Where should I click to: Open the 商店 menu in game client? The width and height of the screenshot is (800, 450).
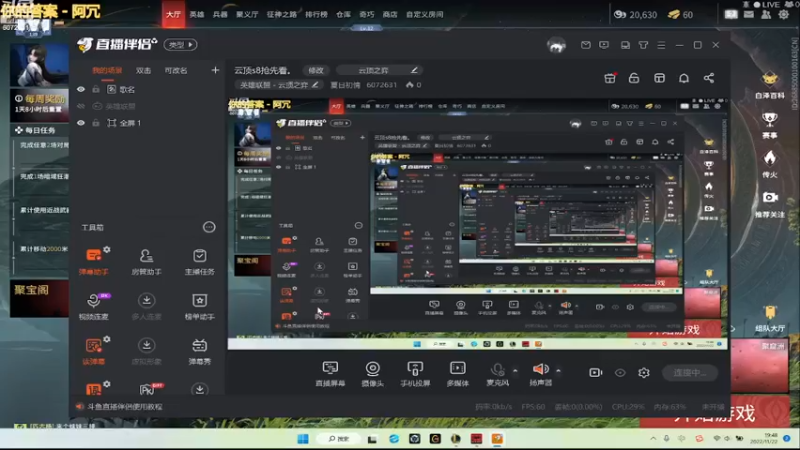coord(390,14)
